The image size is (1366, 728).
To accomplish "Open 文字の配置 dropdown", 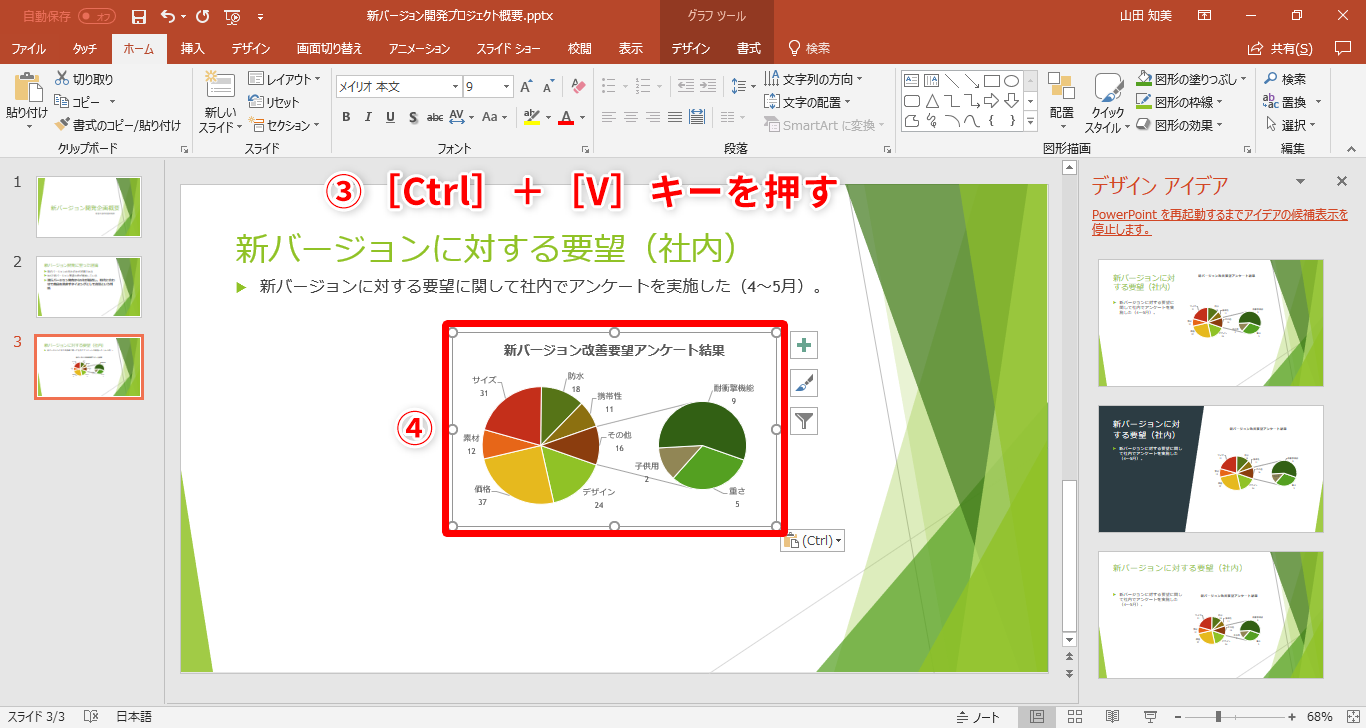I will pyautogui.click(x=807, y=102).
